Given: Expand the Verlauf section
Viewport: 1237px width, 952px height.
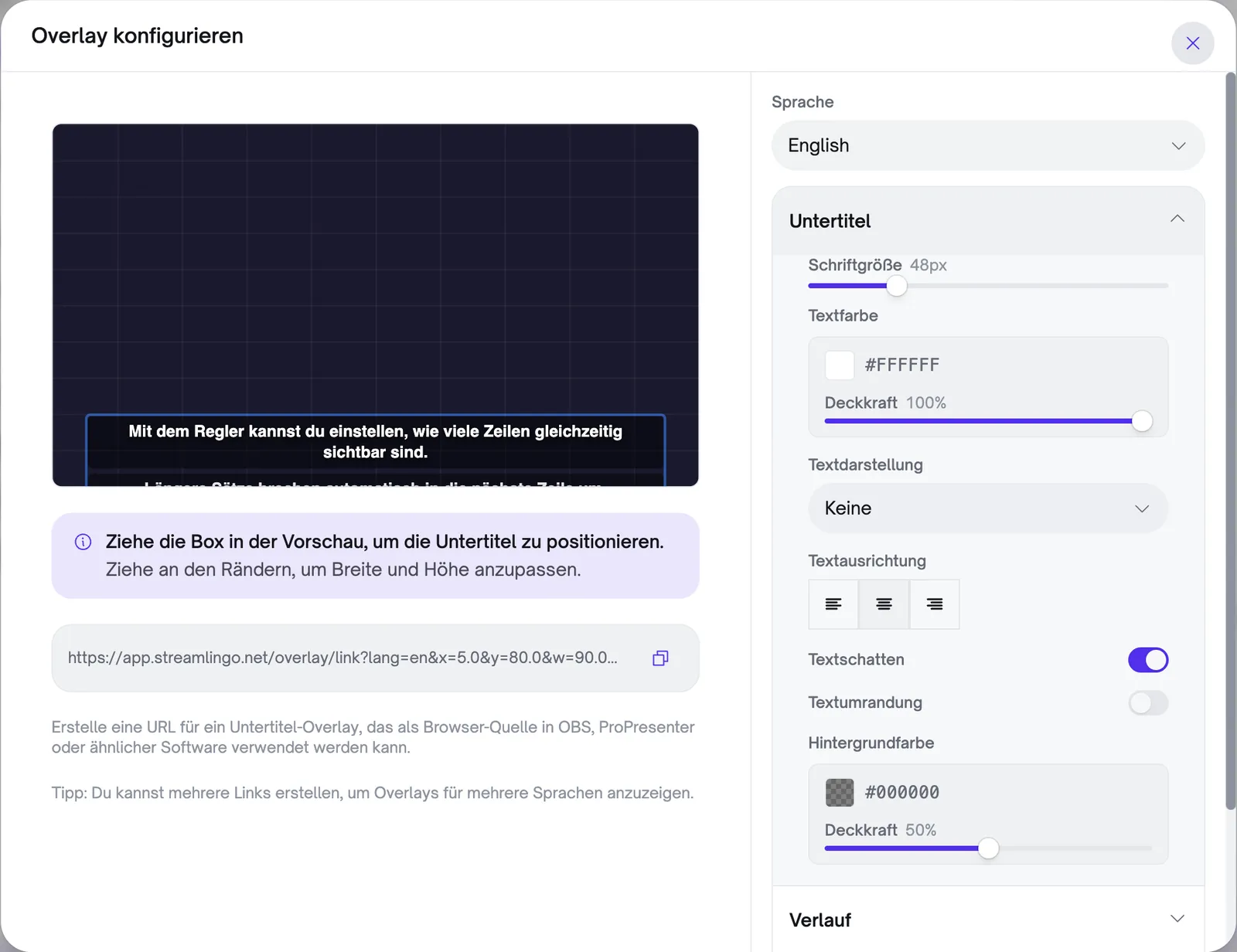Looking at the screenshot, I should tap(987, 920).
